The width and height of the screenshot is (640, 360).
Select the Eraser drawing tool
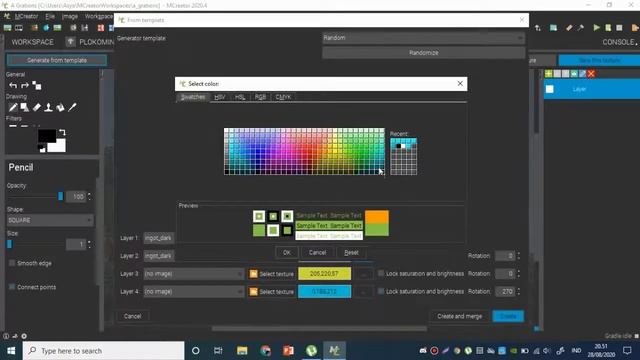(36, 107)
